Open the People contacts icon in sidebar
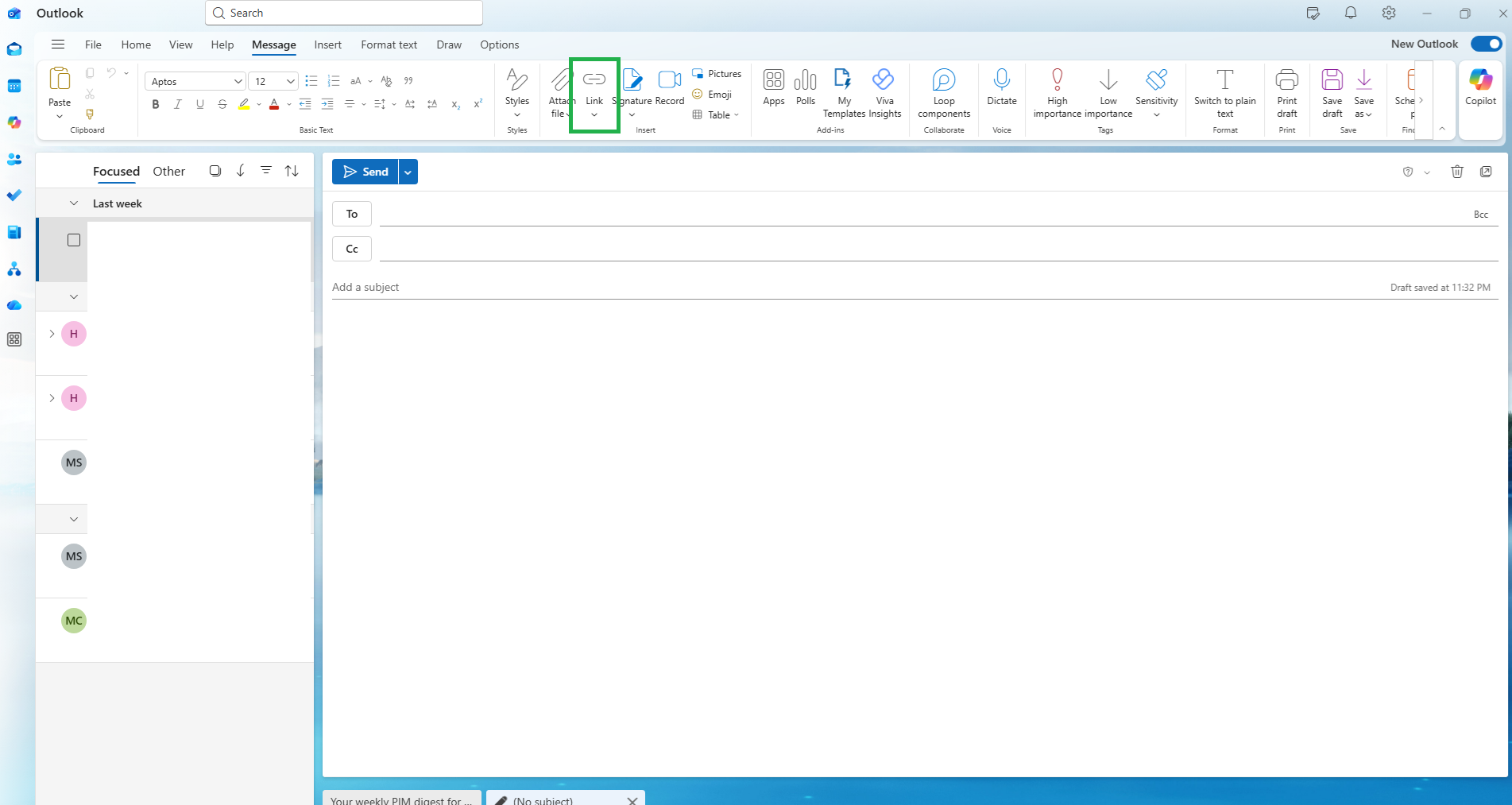This screenshot has height=805, width=1512. (14, 159)
